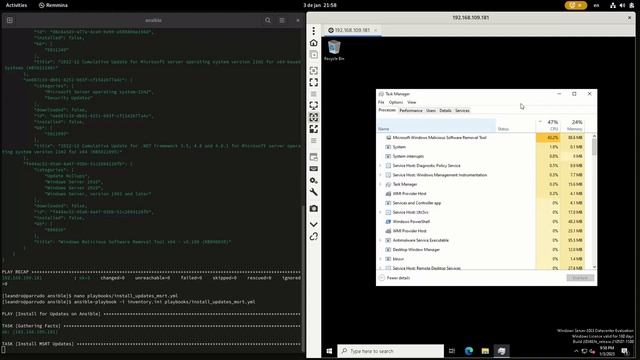The width and height of the screenshot is (640, 360).
Task: Minimize Remmina window with down chevron
Action: [313, 224]
